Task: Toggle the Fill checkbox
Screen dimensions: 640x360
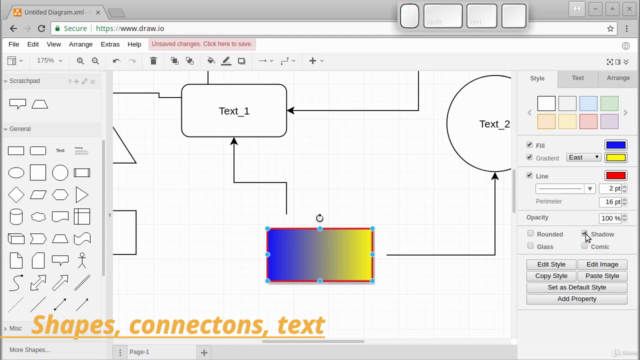Action: (x=529, y=144)
